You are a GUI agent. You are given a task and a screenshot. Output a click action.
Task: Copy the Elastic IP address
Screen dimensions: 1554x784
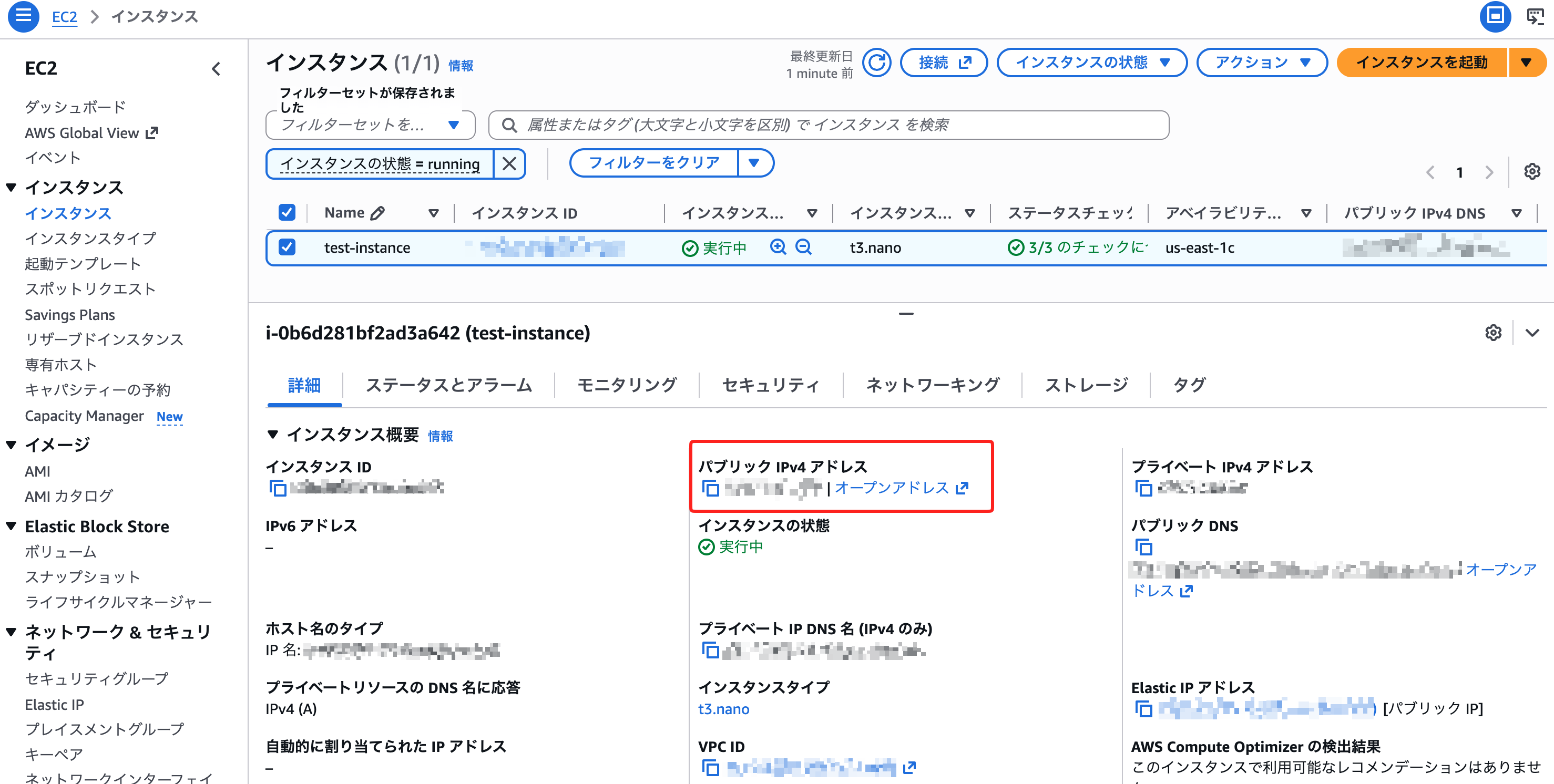[x=1143, y=709]
